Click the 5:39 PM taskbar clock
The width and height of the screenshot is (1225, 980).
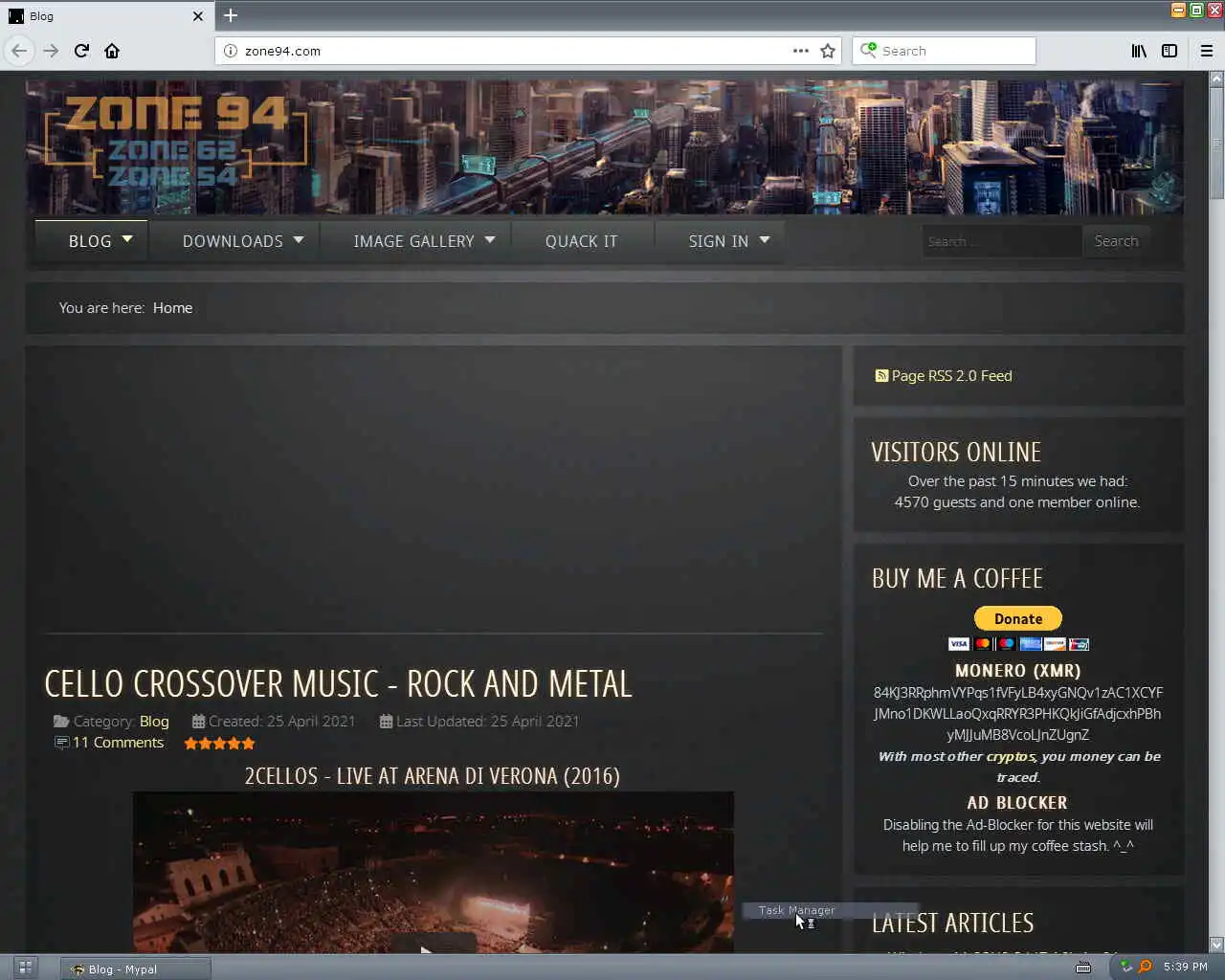(x=1185, y=967)
